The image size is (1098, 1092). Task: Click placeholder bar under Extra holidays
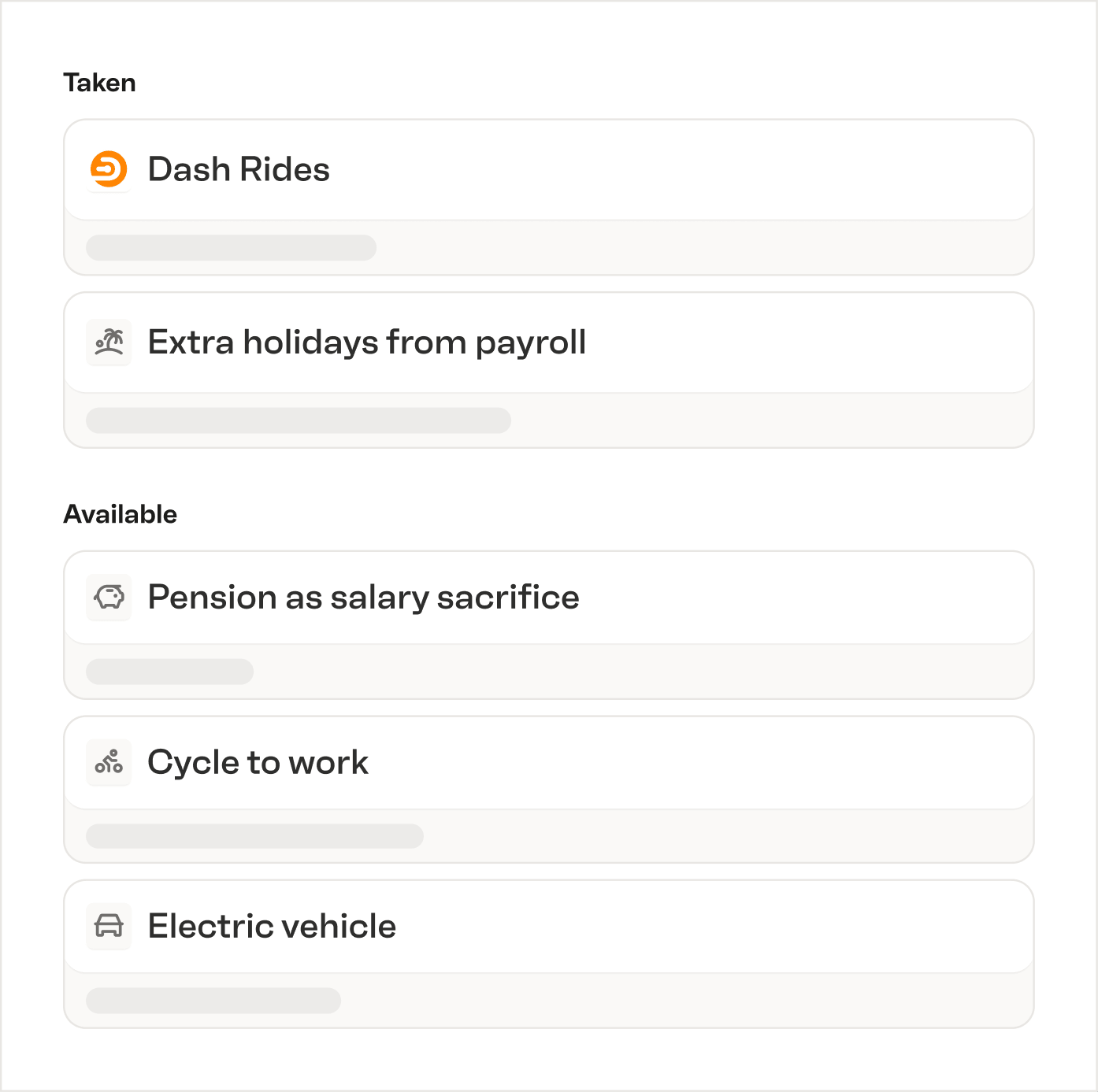click(299, 420)
